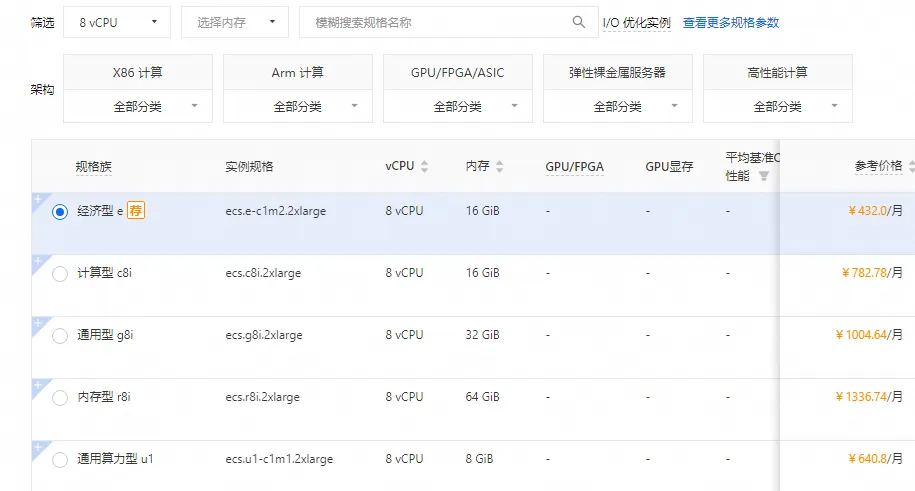This screenshot has width=915, height=491.
Task: Click the ¥1336.74/月 price
Action: click(x=868, y=396)
